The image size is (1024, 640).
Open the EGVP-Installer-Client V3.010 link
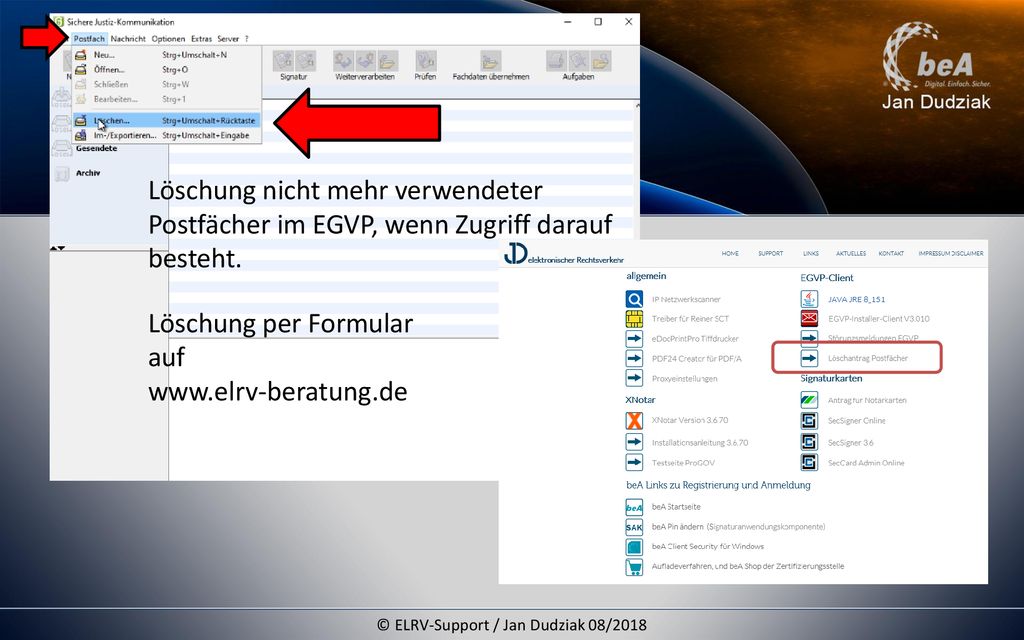pos(878,319)
